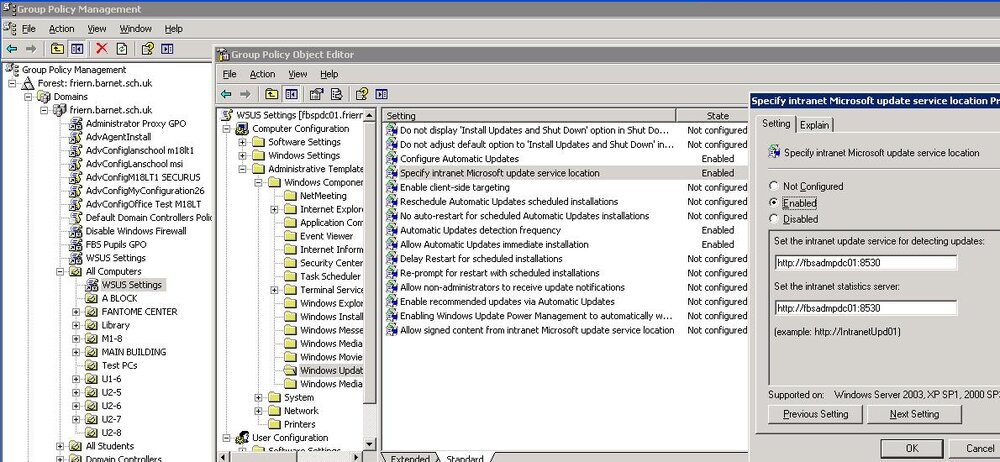This screenshot has height=462, width=1000.
Task: Switch to the Setting tab in properties dialog
Action: coord(776,124)
